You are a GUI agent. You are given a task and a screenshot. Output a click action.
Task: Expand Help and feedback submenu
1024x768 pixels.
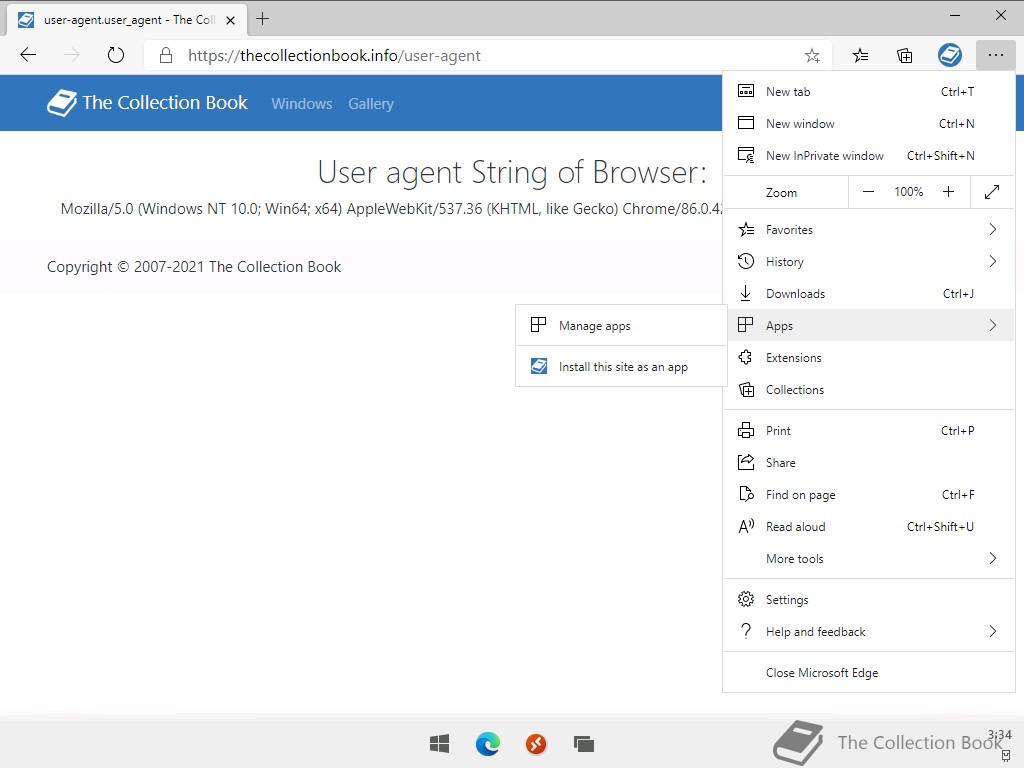coord(869,632)
